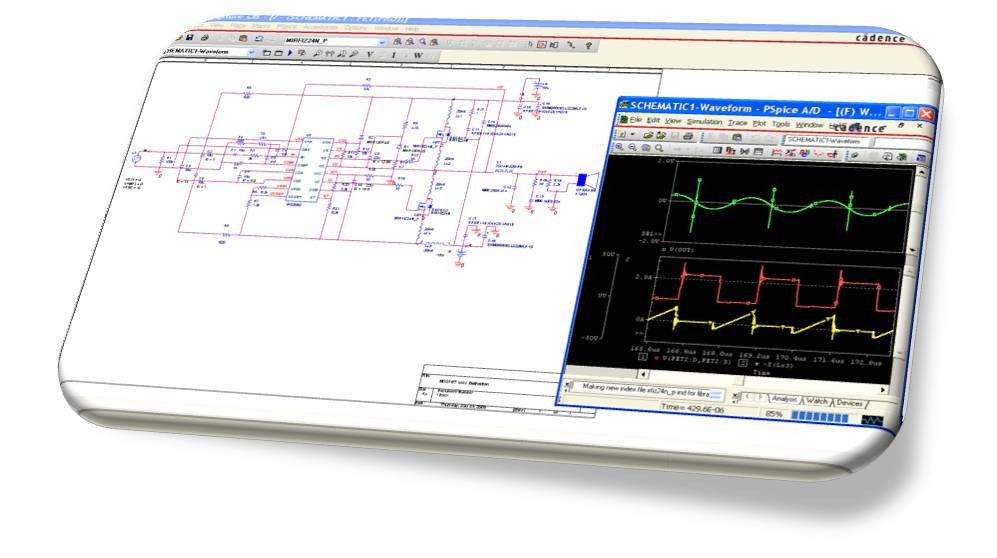This screenshot has height=558, width=997.
Task: Open the new simulation dropdown arrow in PSpice
Action: click(x=633, y=135)
